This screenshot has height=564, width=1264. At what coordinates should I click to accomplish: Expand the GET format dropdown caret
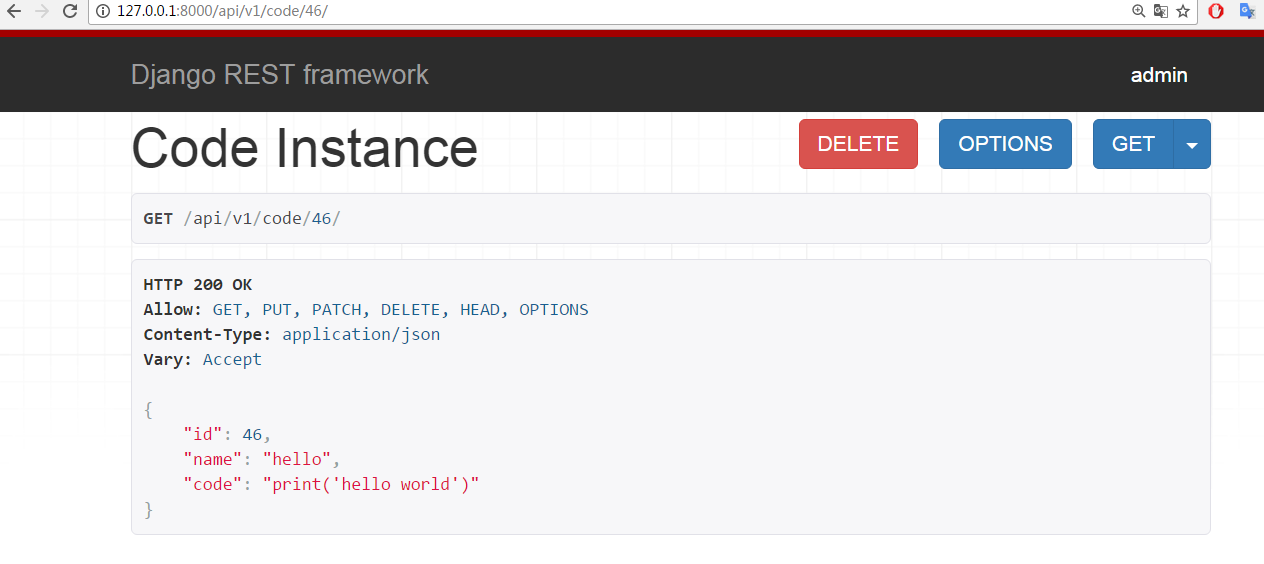coord(1192,144)
